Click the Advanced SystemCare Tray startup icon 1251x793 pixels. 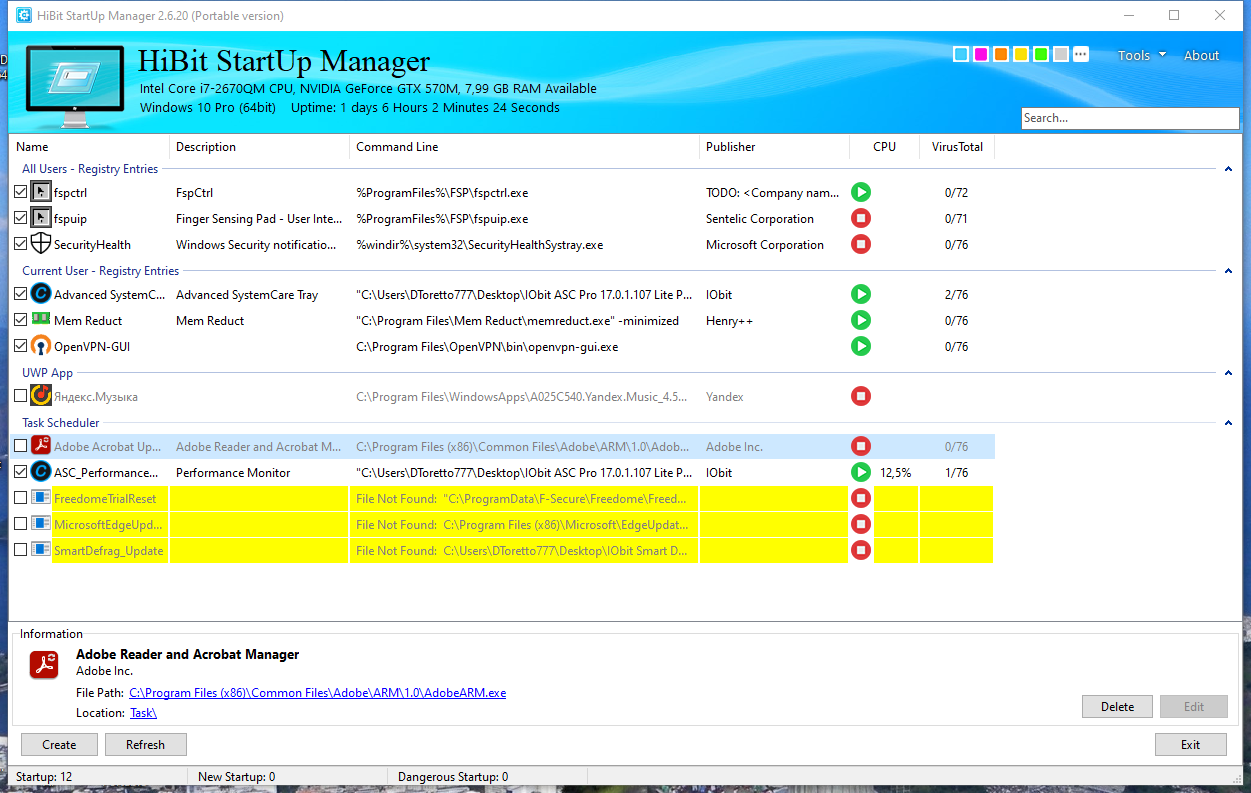pos(40,294)
